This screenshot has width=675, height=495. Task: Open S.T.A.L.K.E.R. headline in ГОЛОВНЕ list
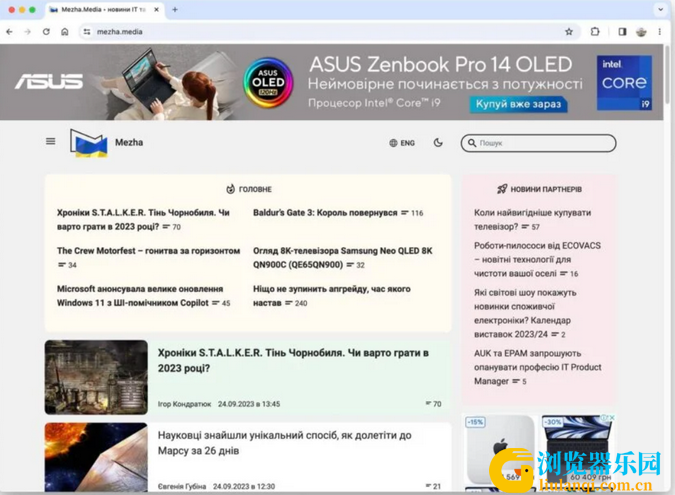pyautogui.click(x=143, y=219)
